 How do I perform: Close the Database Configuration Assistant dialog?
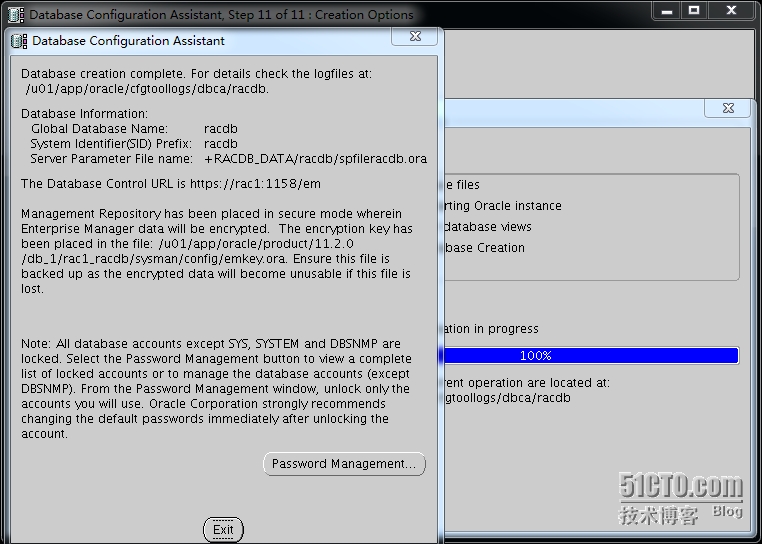coord(415,36)
